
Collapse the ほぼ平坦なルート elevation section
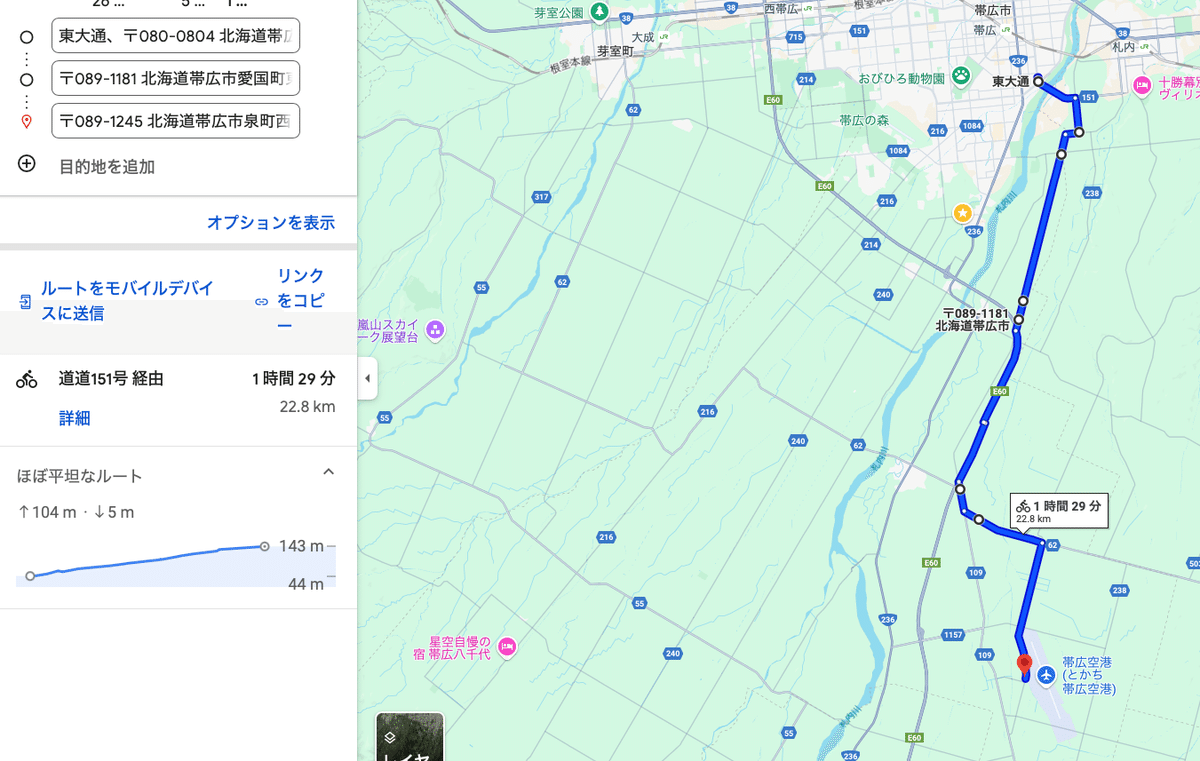(328, 471)
